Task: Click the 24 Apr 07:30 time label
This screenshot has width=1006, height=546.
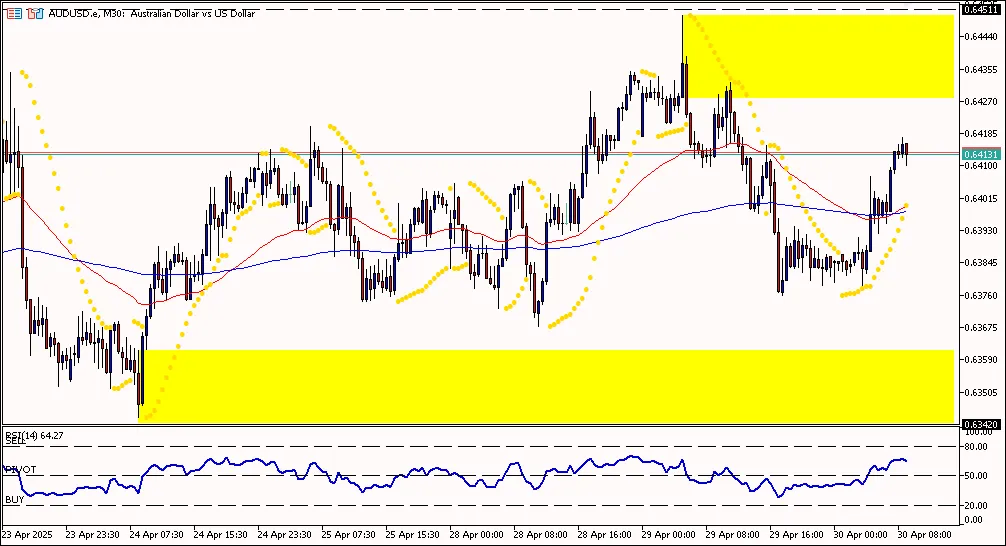Action: [x=157, y=534]
